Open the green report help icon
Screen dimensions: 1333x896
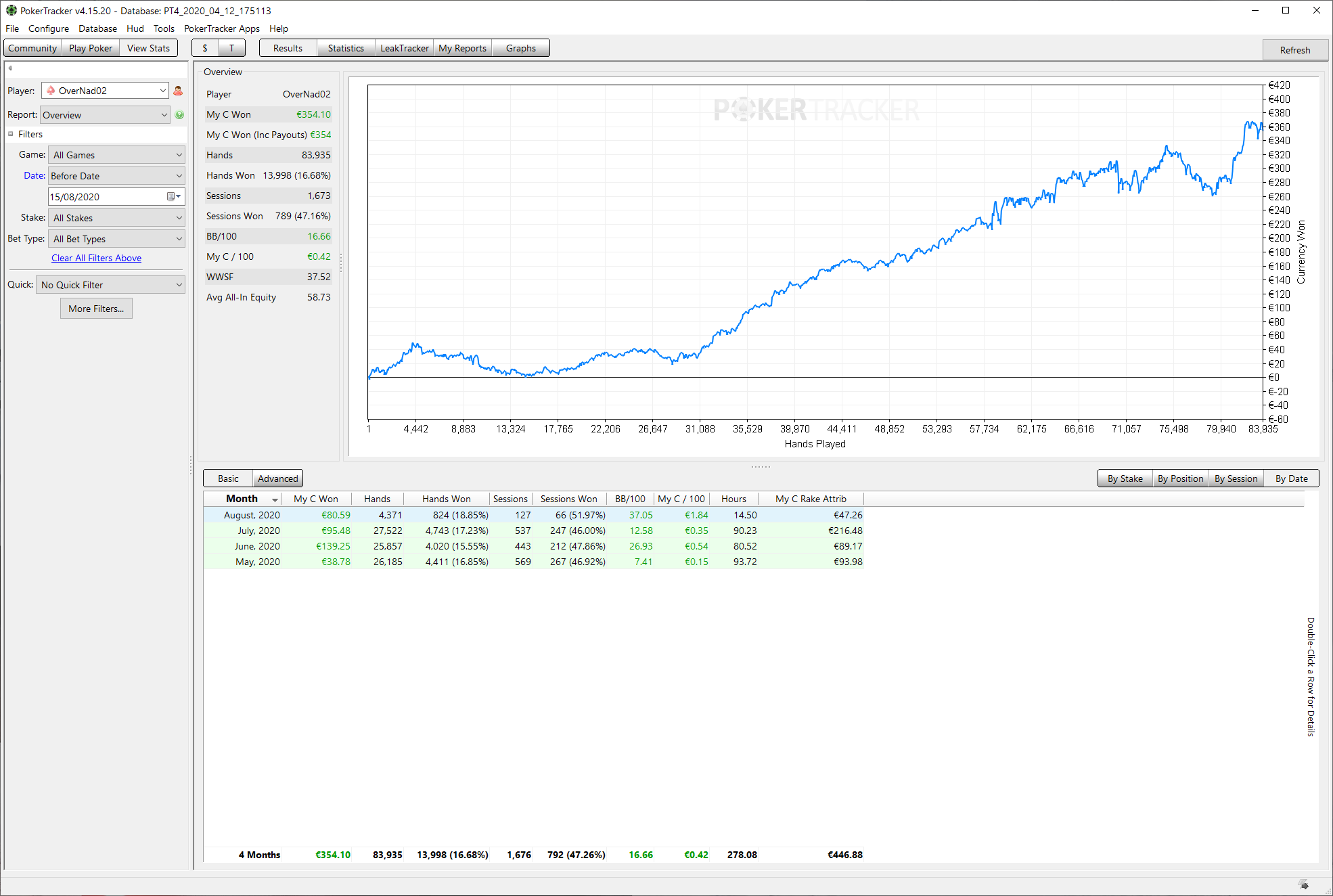click(x=179, y=115)
